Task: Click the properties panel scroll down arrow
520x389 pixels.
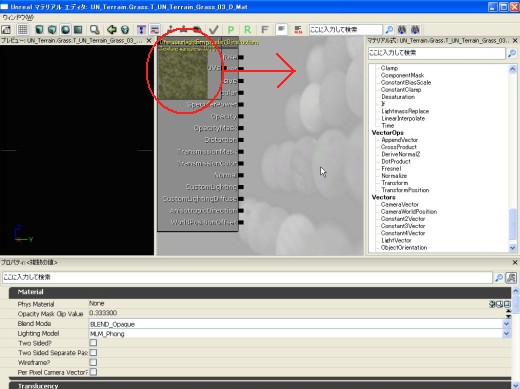Action: [516, 385]
